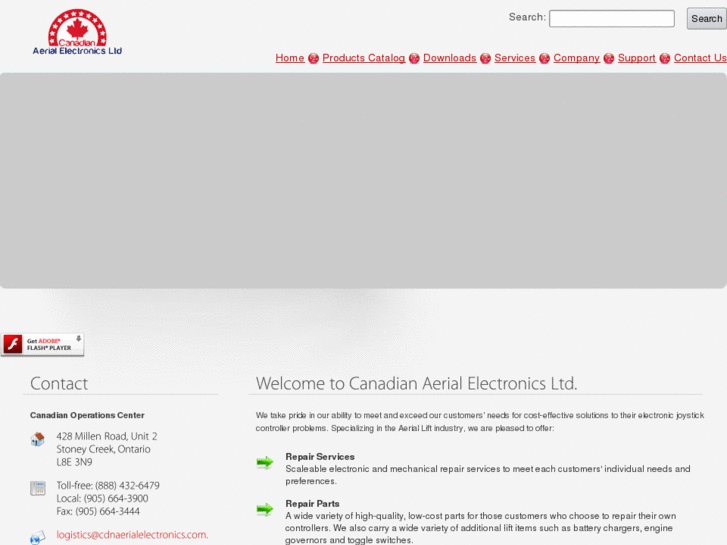Open the Contact Us navigation link
Screen dimensions: 727x545
click(x=700, y=58)
